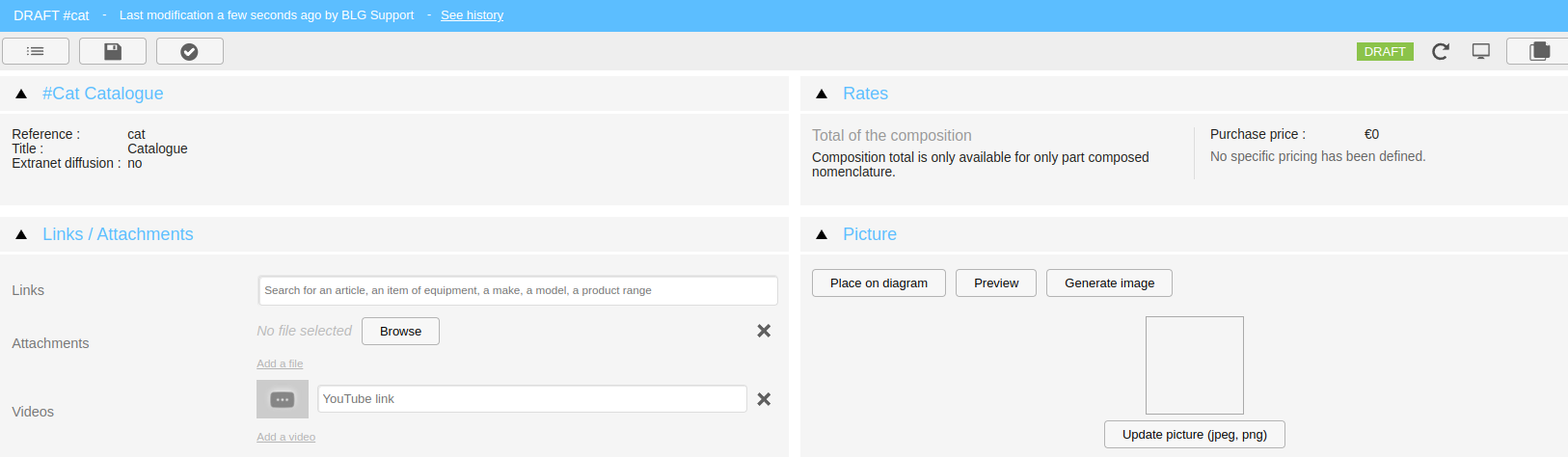Open the list view toolbar button
The height and width of the screenshot is (457, 1568).
click(x=36, y=51)
